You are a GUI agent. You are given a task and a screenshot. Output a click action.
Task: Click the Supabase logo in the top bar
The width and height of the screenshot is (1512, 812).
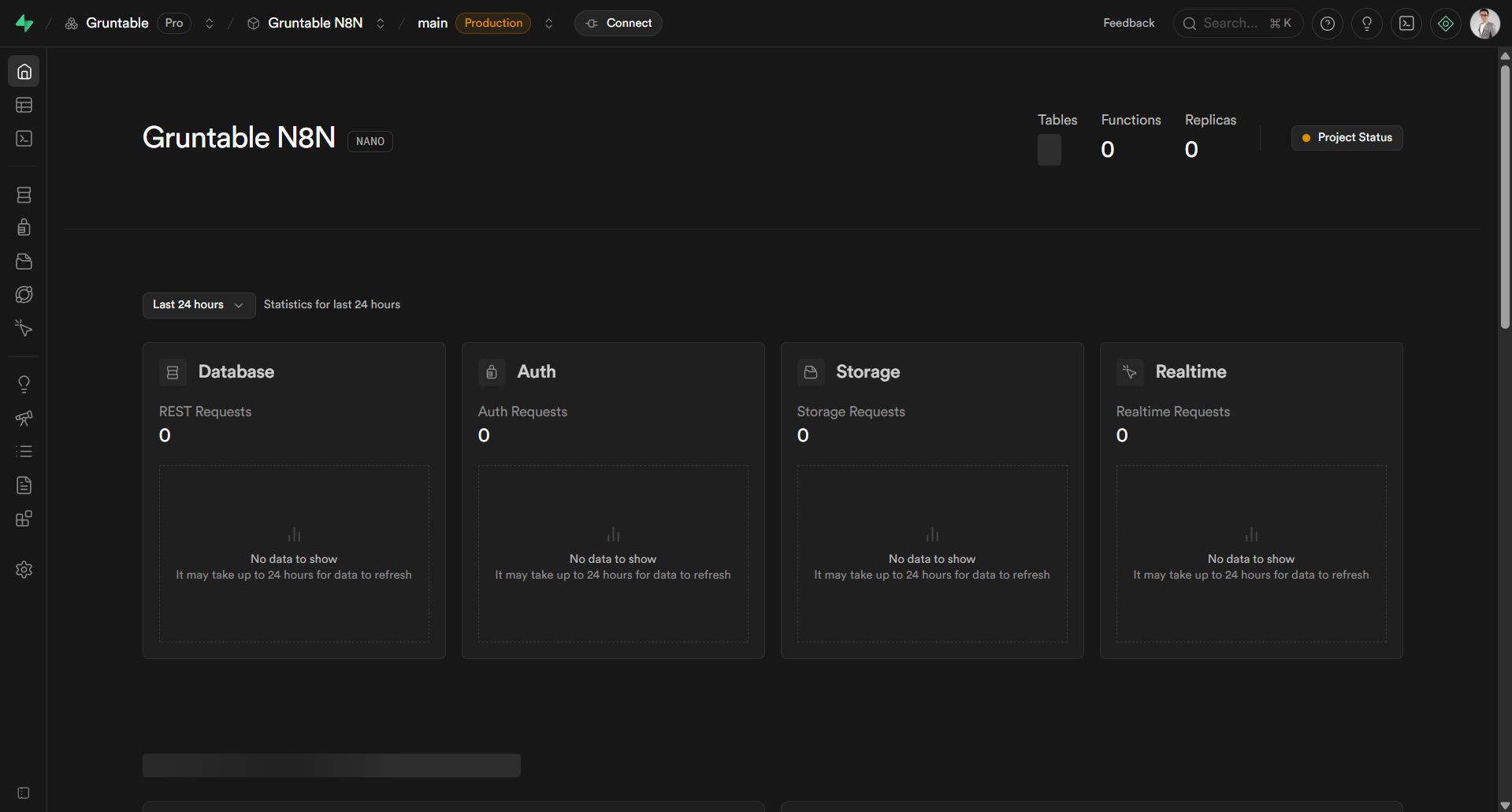pos(24,23)
